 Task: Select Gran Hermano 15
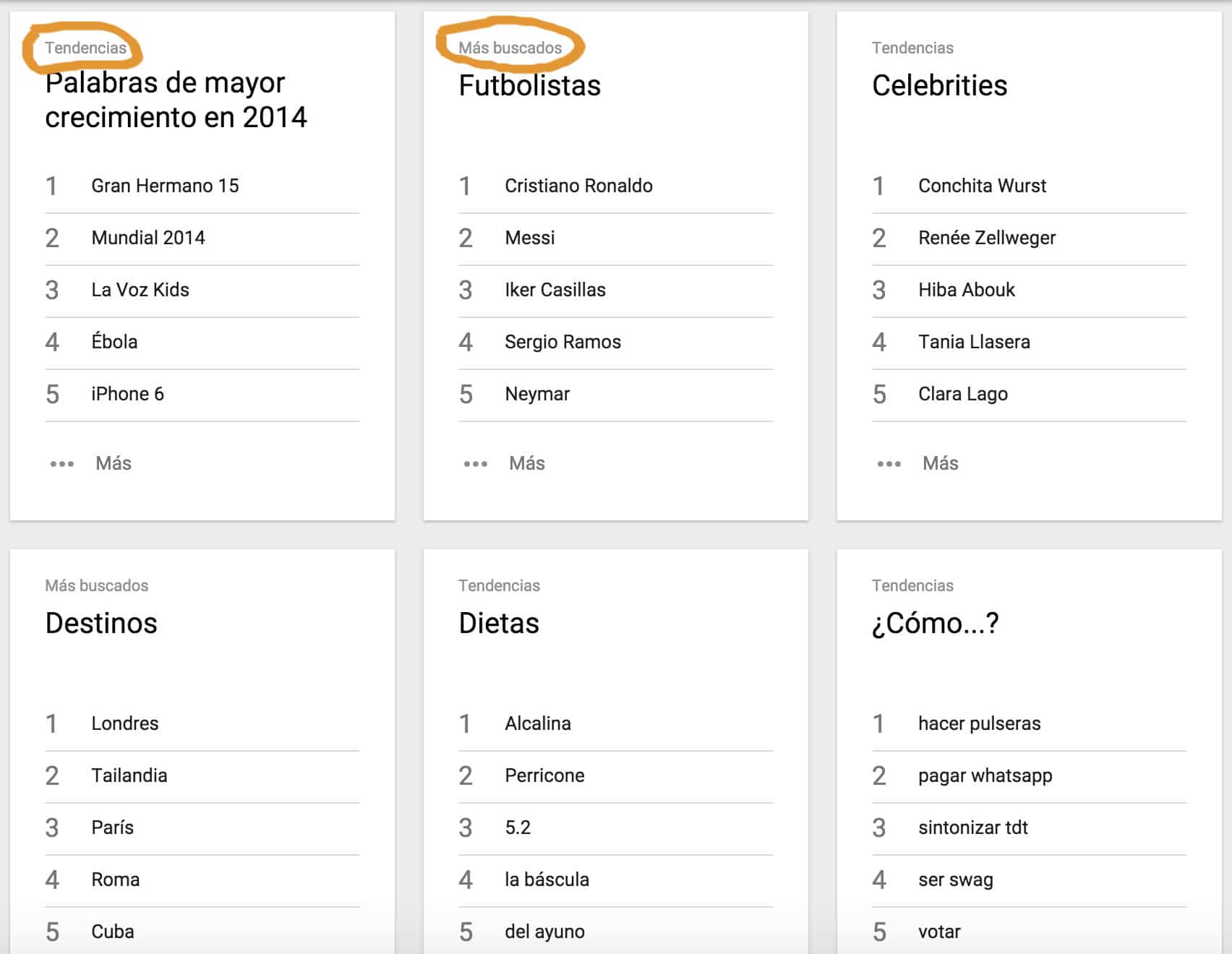click(165, 186)
